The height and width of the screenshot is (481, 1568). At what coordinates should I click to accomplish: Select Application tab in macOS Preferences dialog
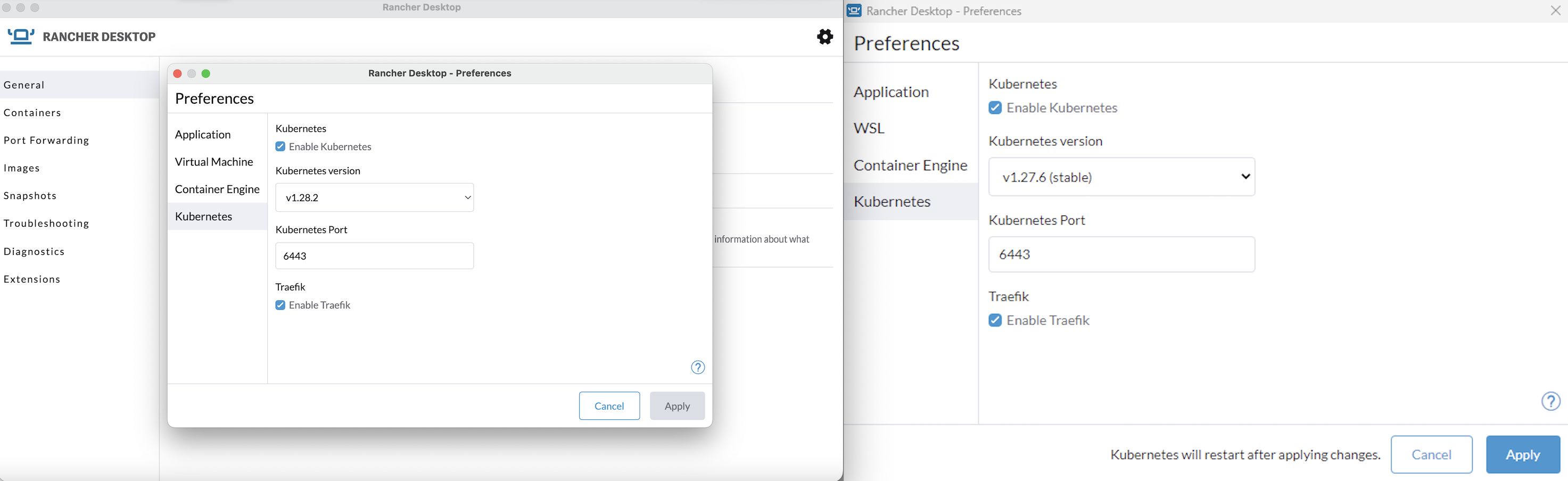pos(217,135)
